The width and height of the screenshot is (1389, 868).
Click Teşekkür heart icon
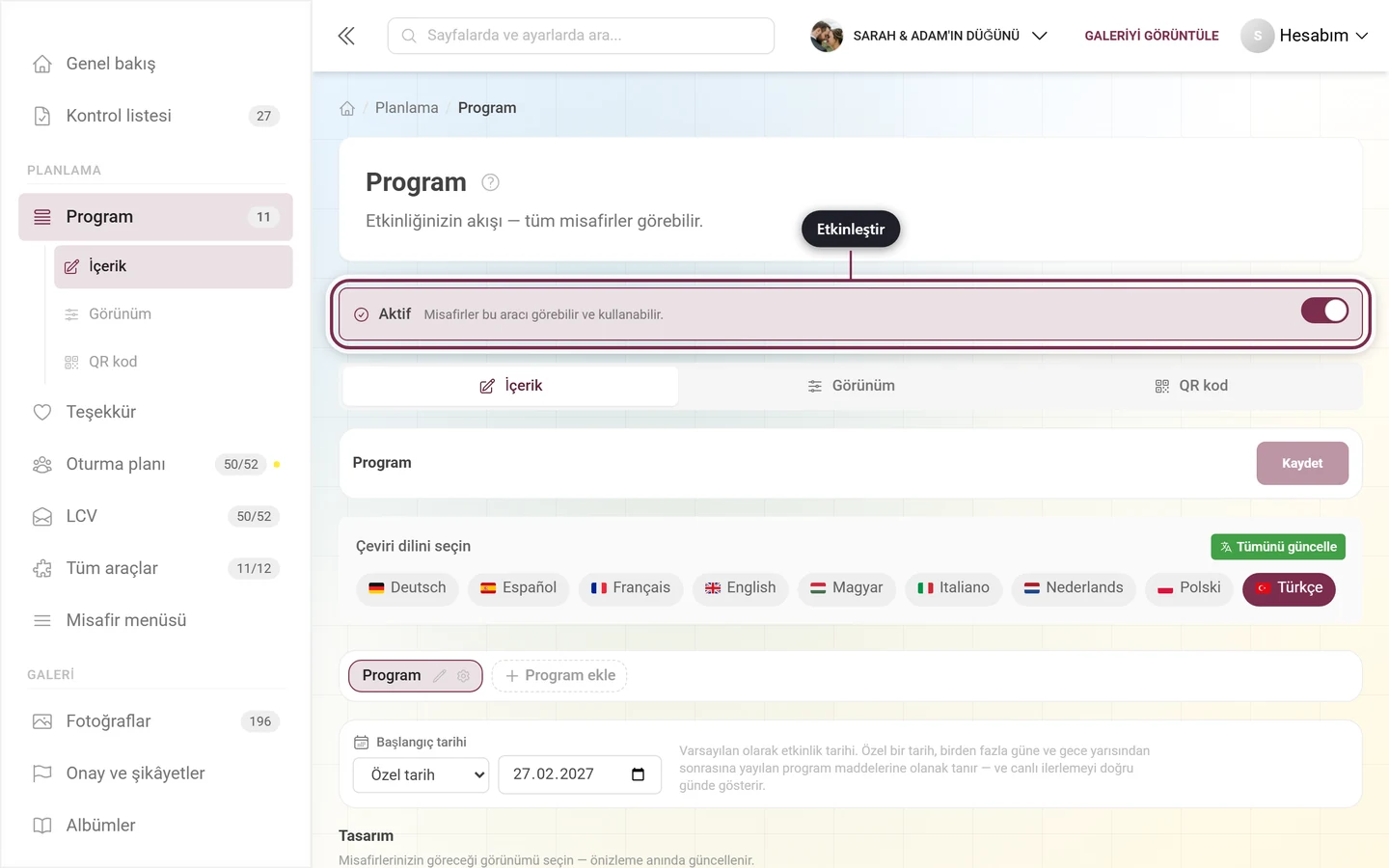[x=42, y=412]
